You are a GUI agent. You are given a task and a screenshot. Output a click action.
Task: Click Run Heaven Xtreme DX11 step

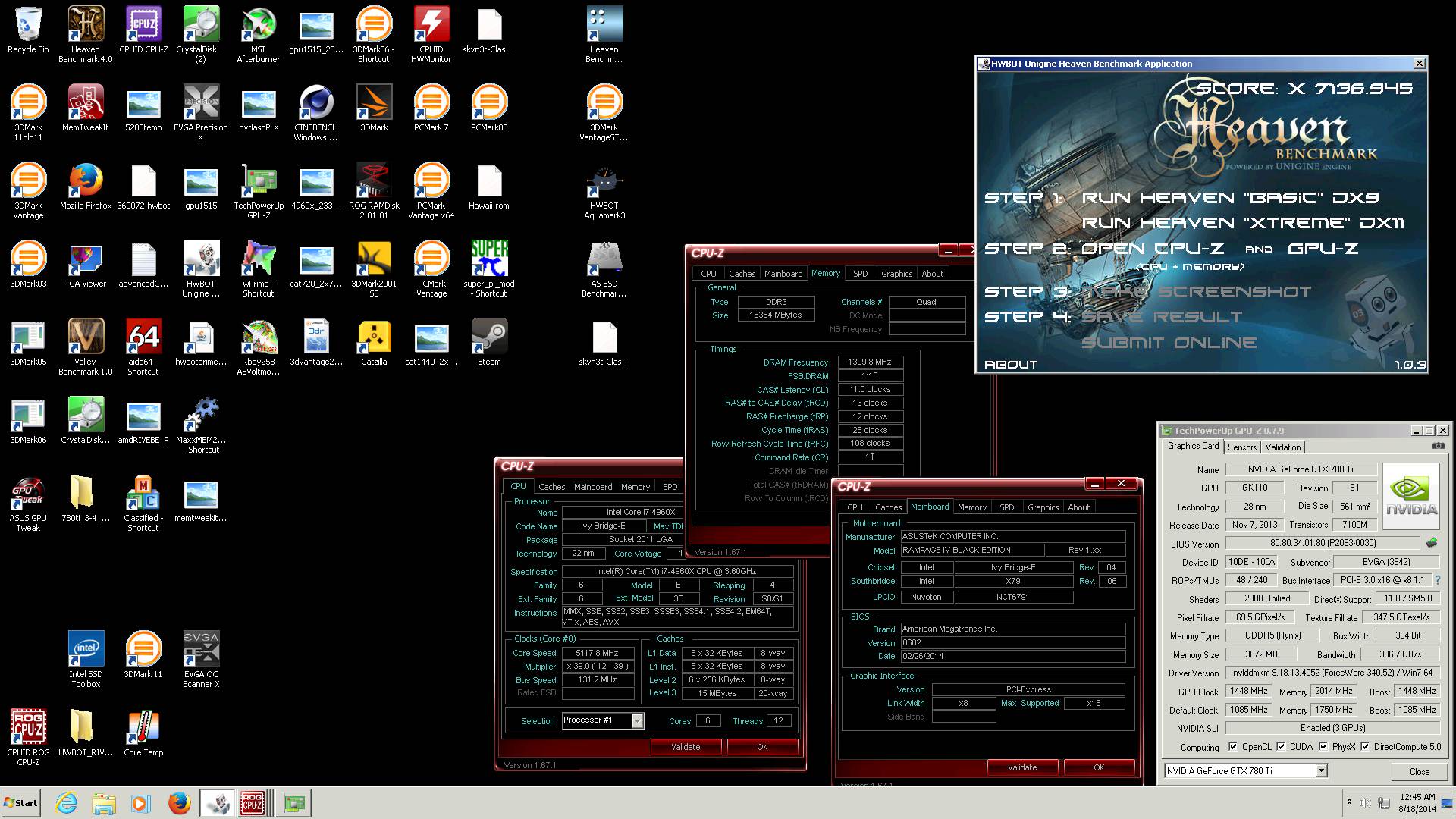(x=1243, y=223)
